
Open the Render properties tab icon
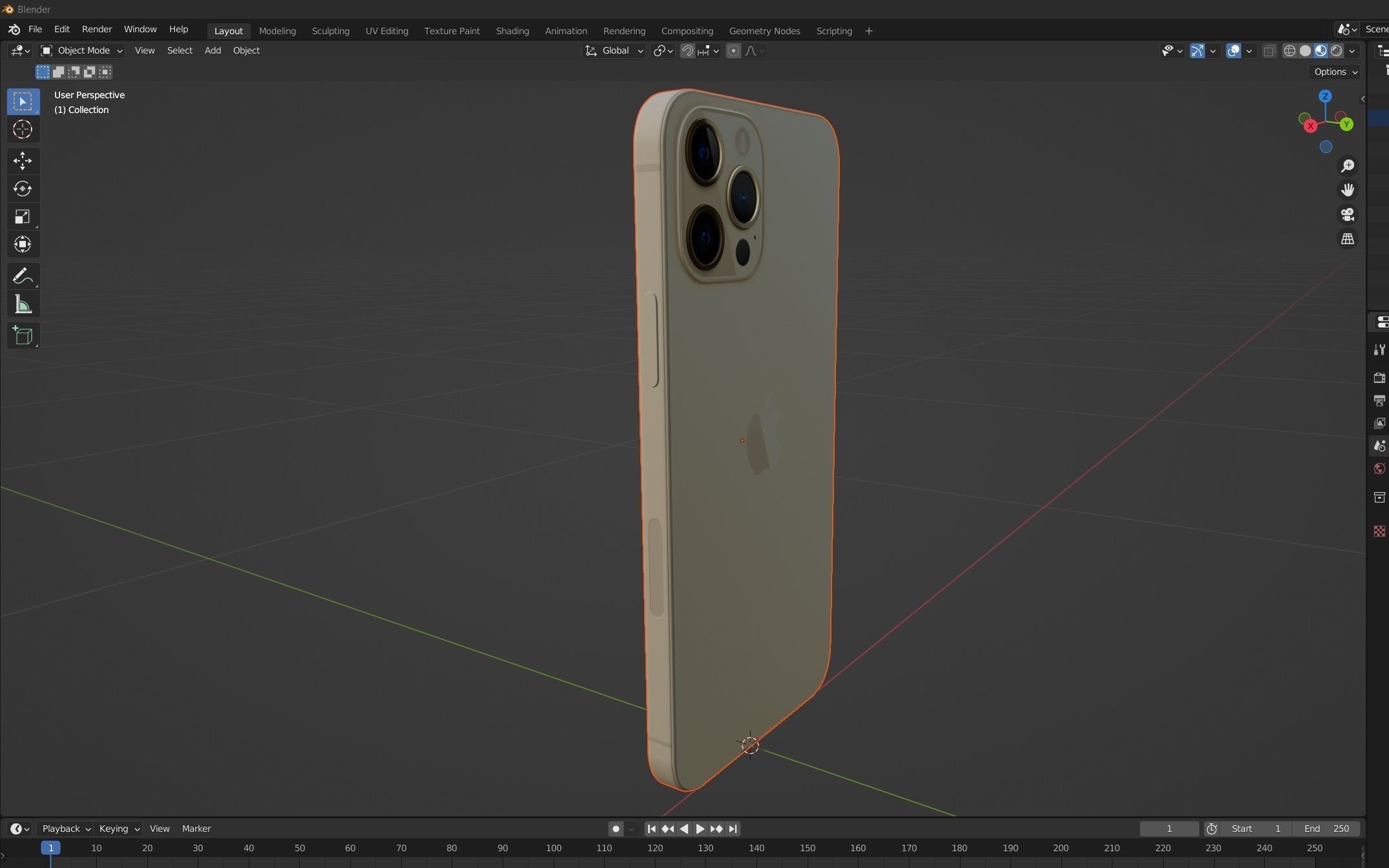(1379, 378)
